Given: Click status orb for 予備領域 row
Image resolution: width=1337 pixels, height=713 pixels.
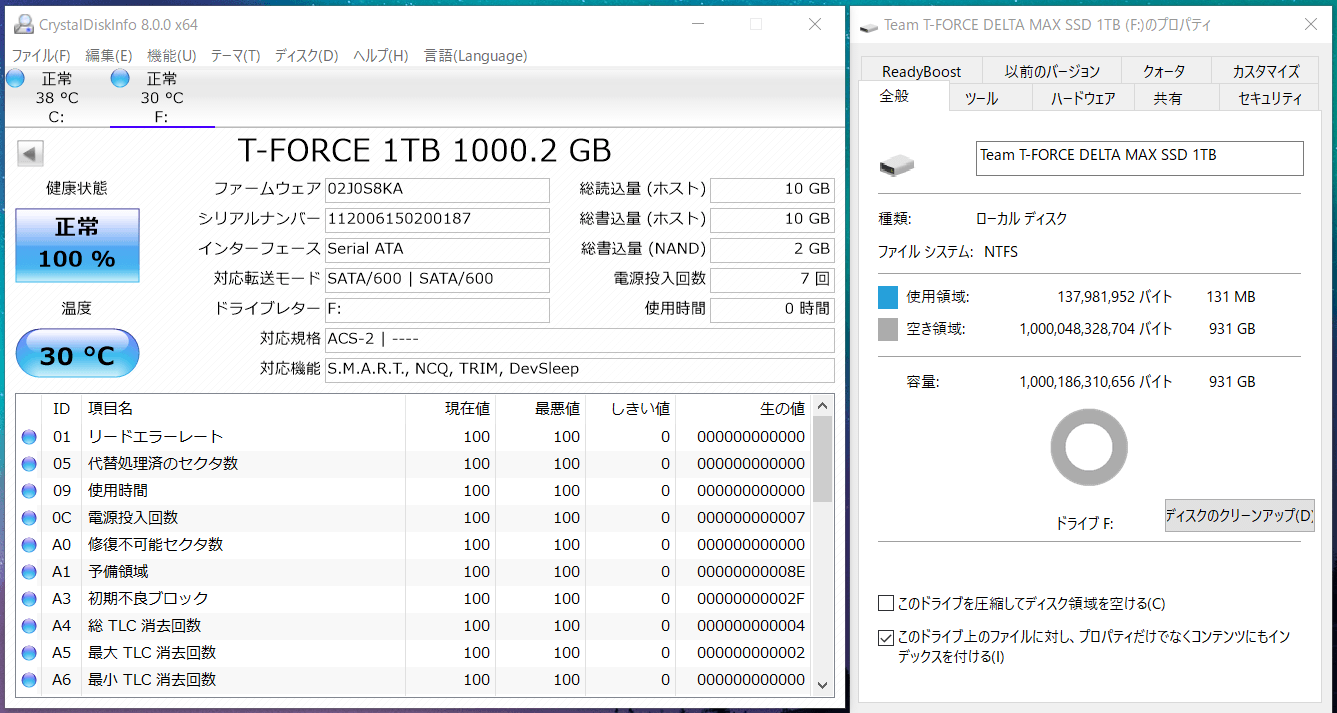Looking at the screenshot, I should pyautogui.click(x=28, y=571).
